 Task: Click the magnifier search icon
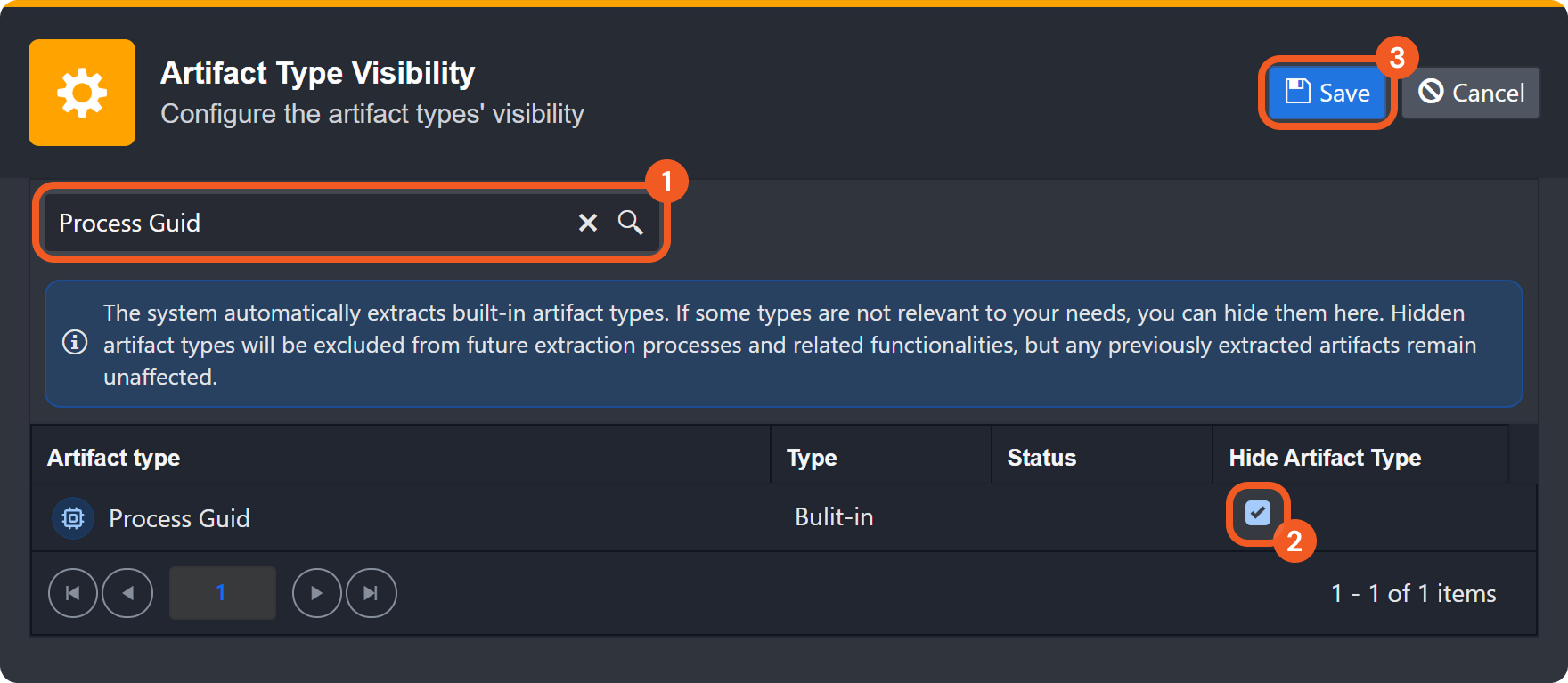pos(631,223)
